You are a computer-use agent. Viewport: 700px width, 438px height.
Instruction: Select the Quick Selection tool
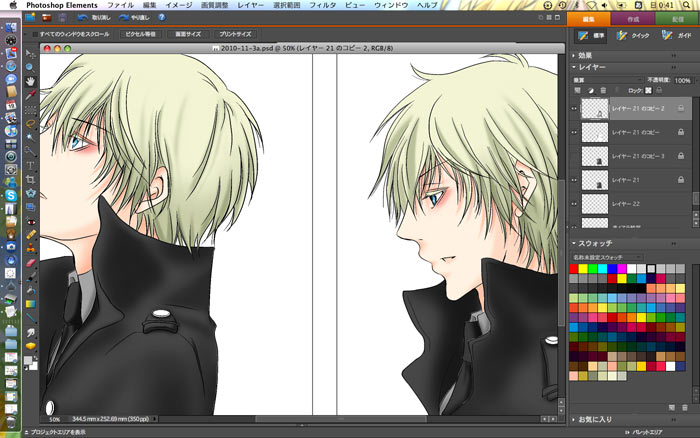tap(30, 151)
